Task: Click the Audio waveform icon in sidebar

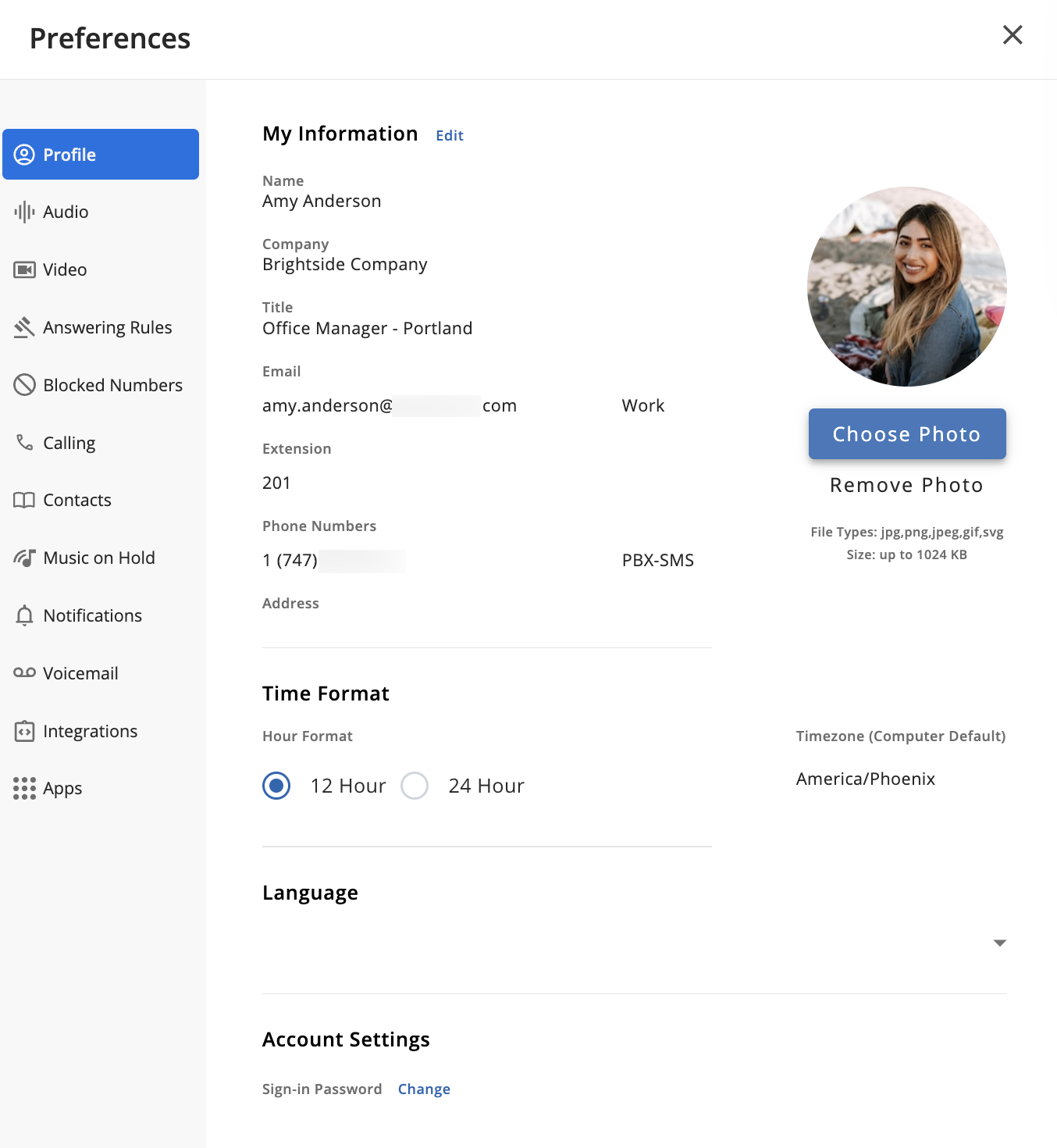Action: pyautogui.click(x=24, y=212)
